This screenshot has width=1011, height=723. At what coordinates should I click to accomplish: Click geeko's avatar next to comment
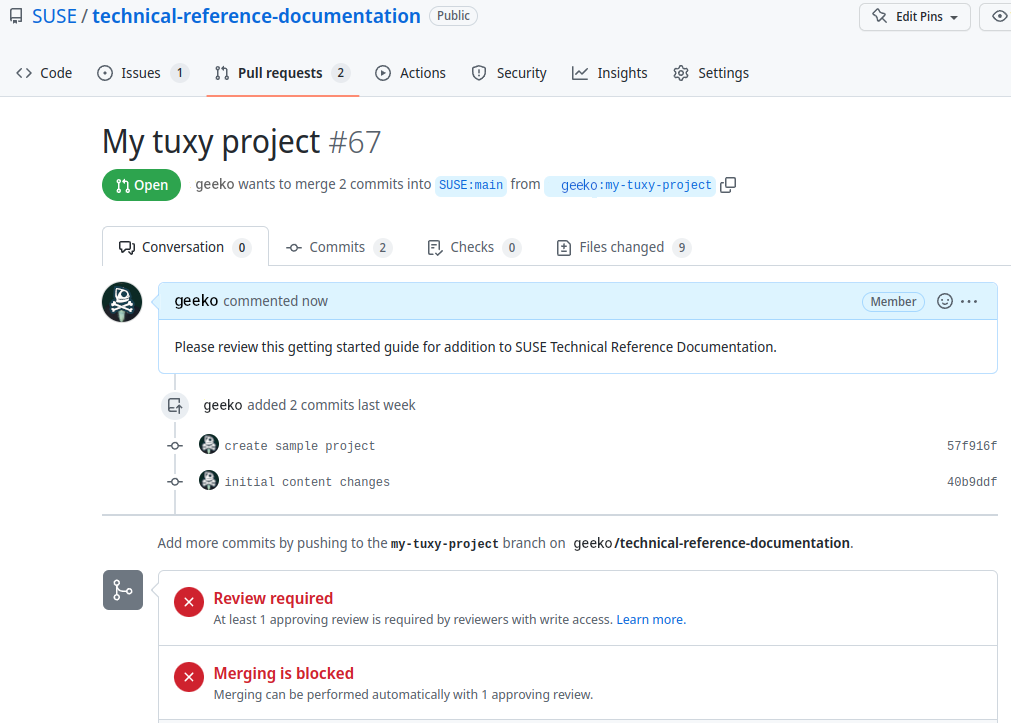(122, 302)
